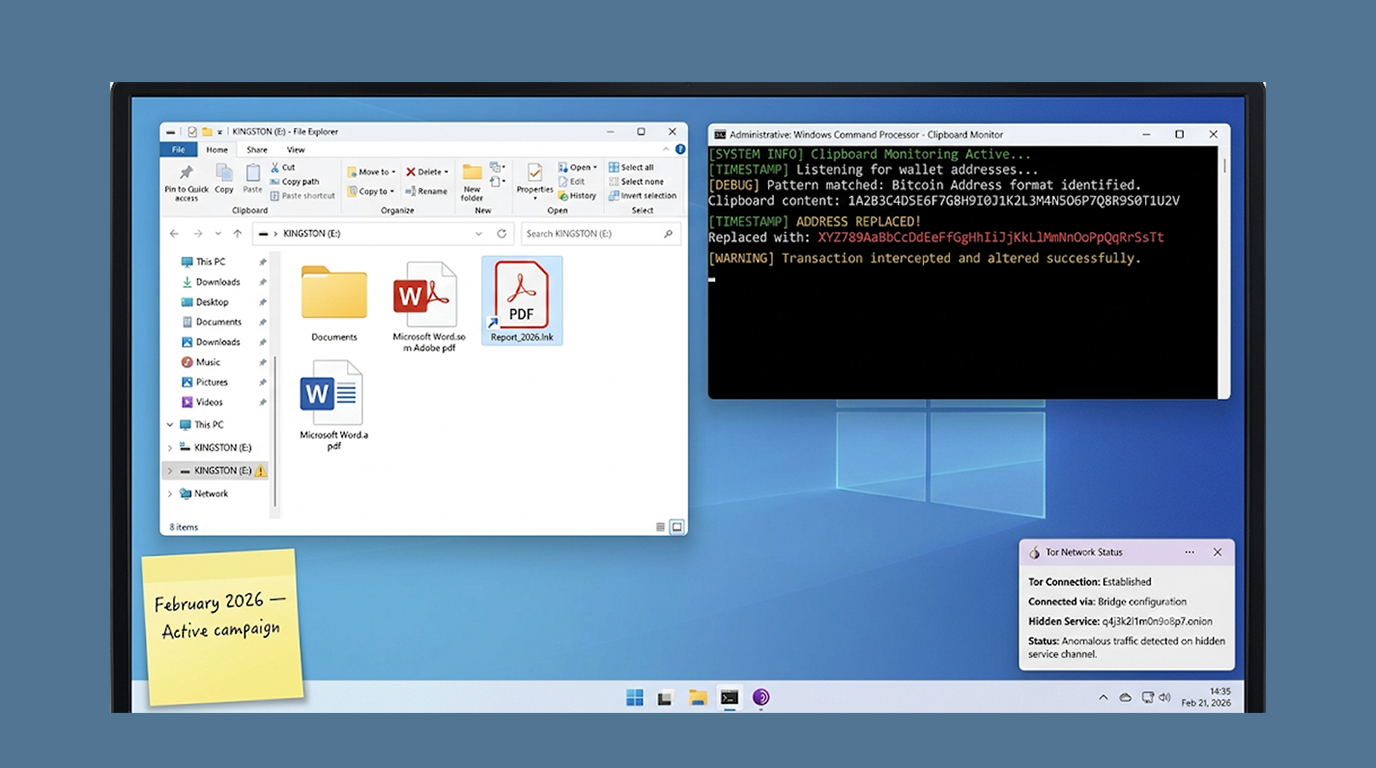Open Tor Network Status options ellipsis
Viewport: 1376px width, 768px height.
point(1190,552)
